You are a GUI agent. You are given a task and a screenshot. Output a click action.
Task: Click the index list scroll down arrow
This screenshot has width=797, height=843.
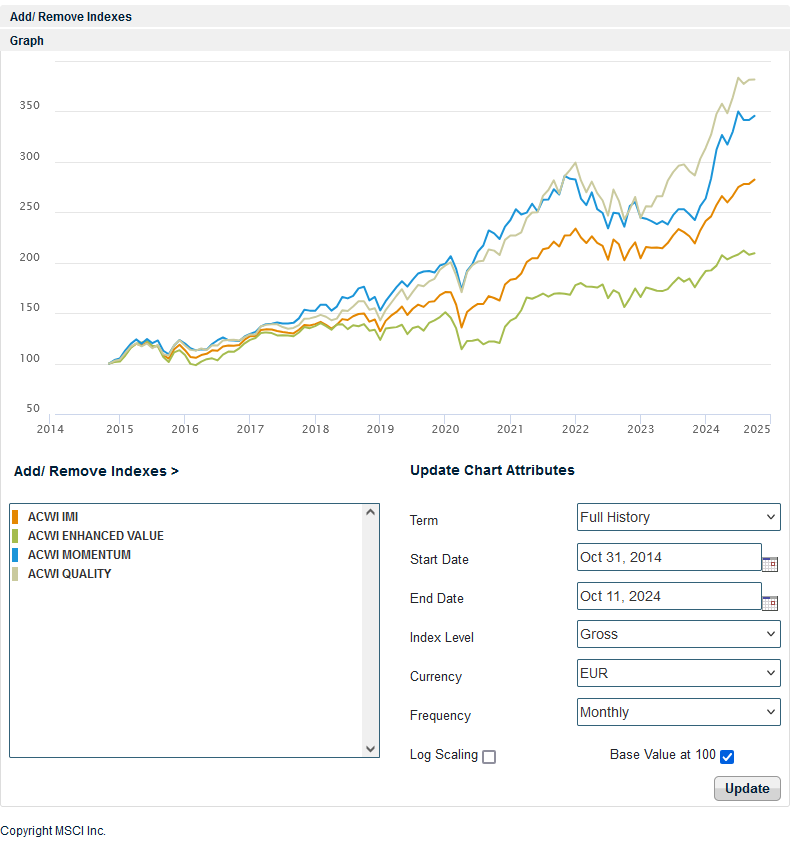pos(371,748)
